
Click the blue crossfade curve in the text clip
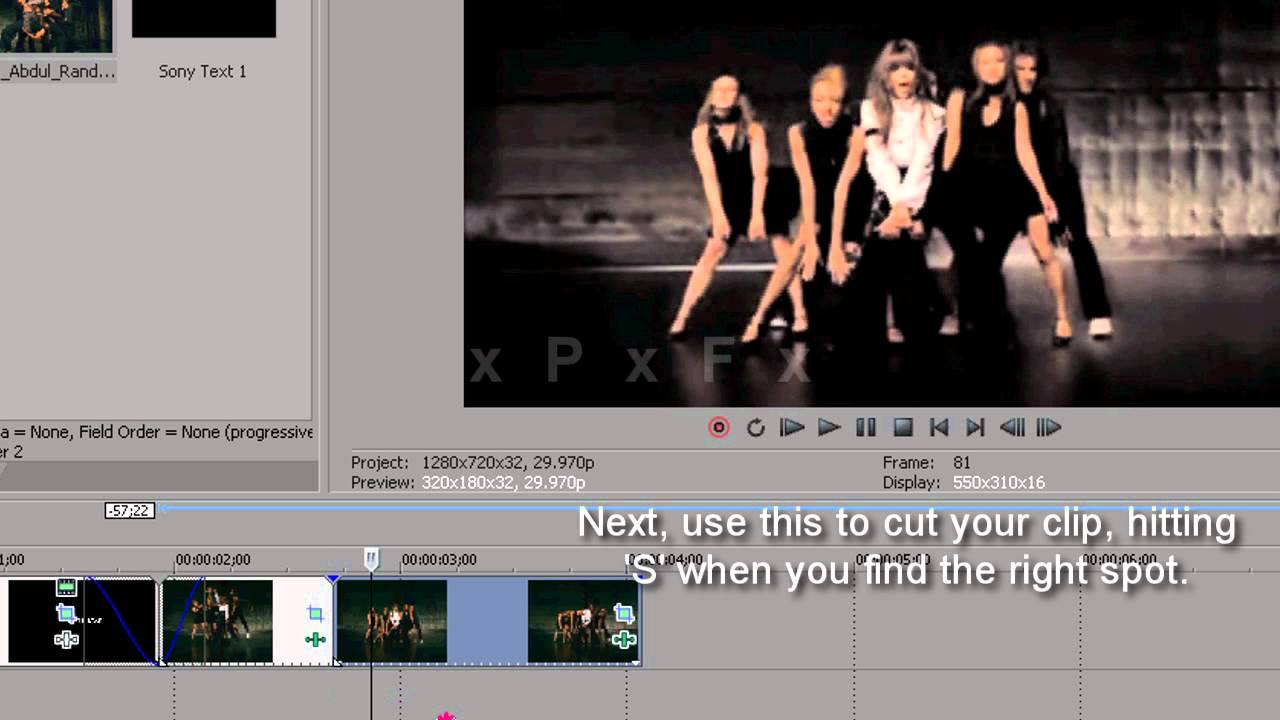click(x=123, y=620)
